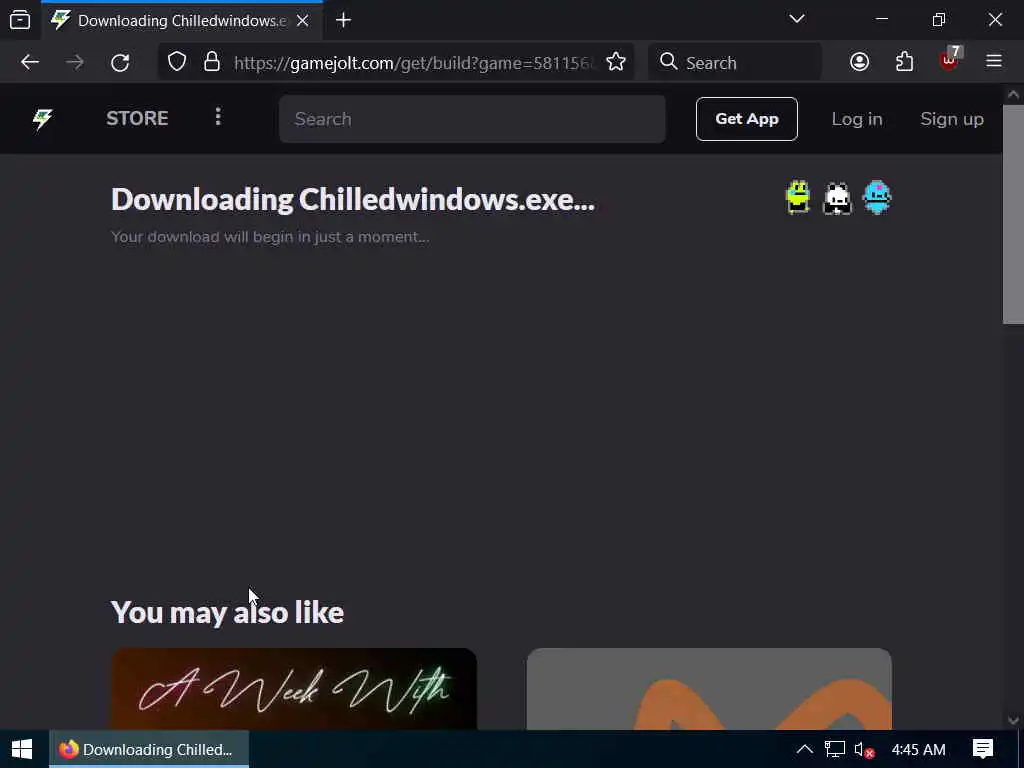1024x768 pixels.
Task: Select the Firefox taskbar window button
Action: 149,749
